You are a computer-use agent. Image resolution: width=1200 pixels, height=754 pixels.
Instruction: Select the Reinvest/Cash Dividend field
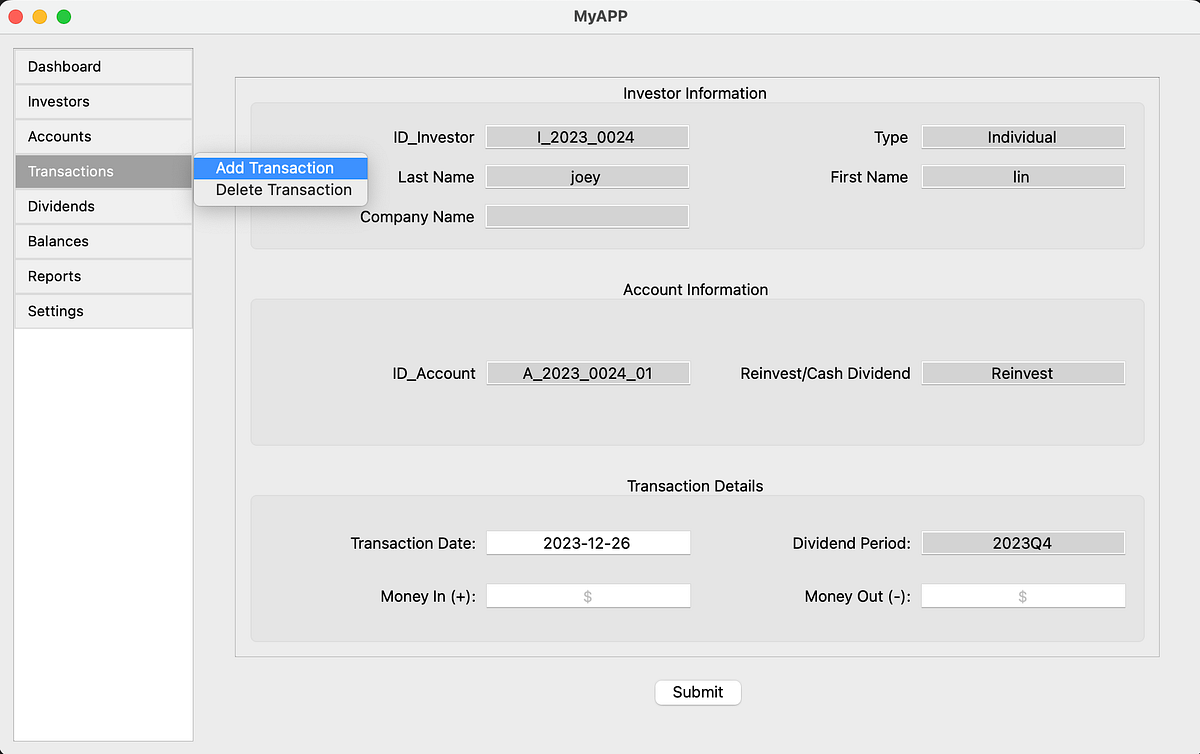tap(1022, 373)
